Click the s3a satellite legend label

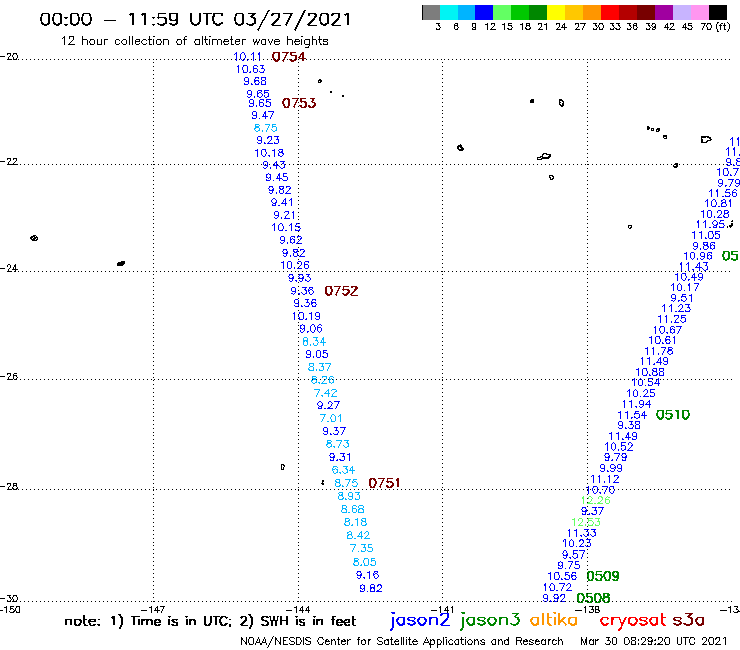click(688, 620)
